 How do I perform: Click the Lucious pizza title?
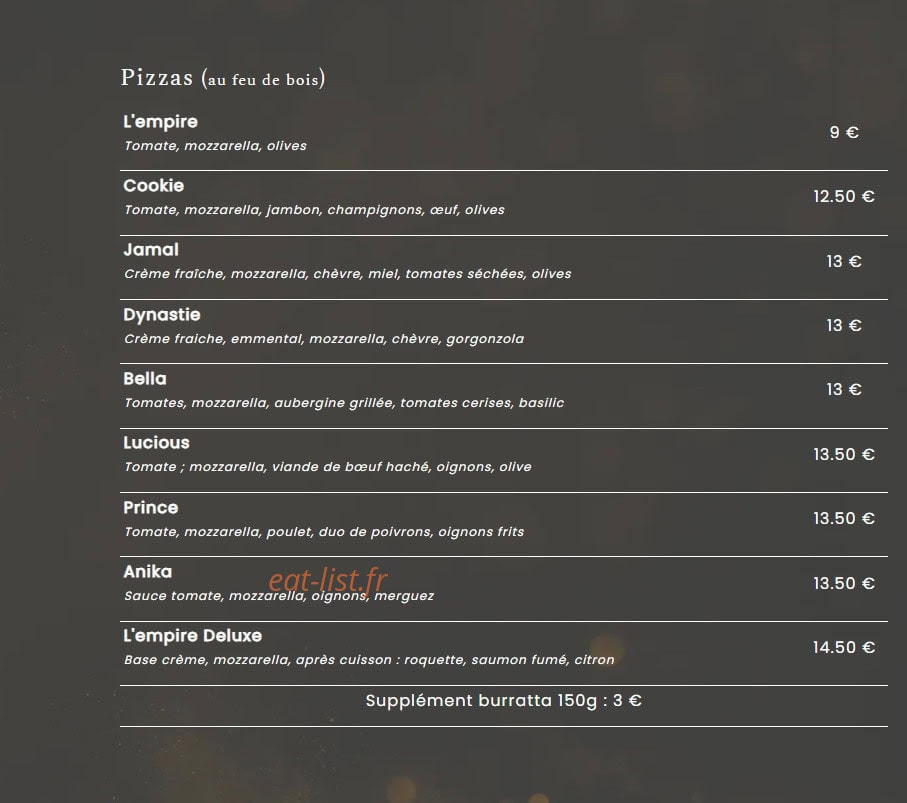[156, 443]
